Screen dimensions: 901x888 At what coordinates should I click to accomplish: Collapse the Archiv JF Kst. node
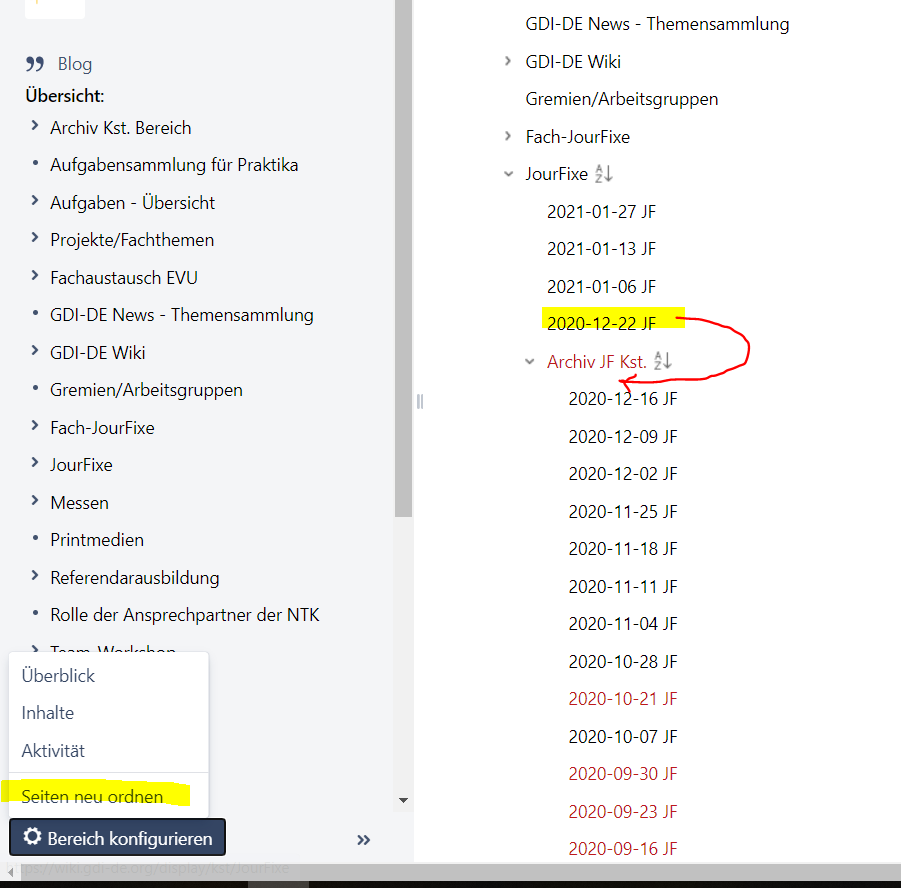[x=530, y=362]
